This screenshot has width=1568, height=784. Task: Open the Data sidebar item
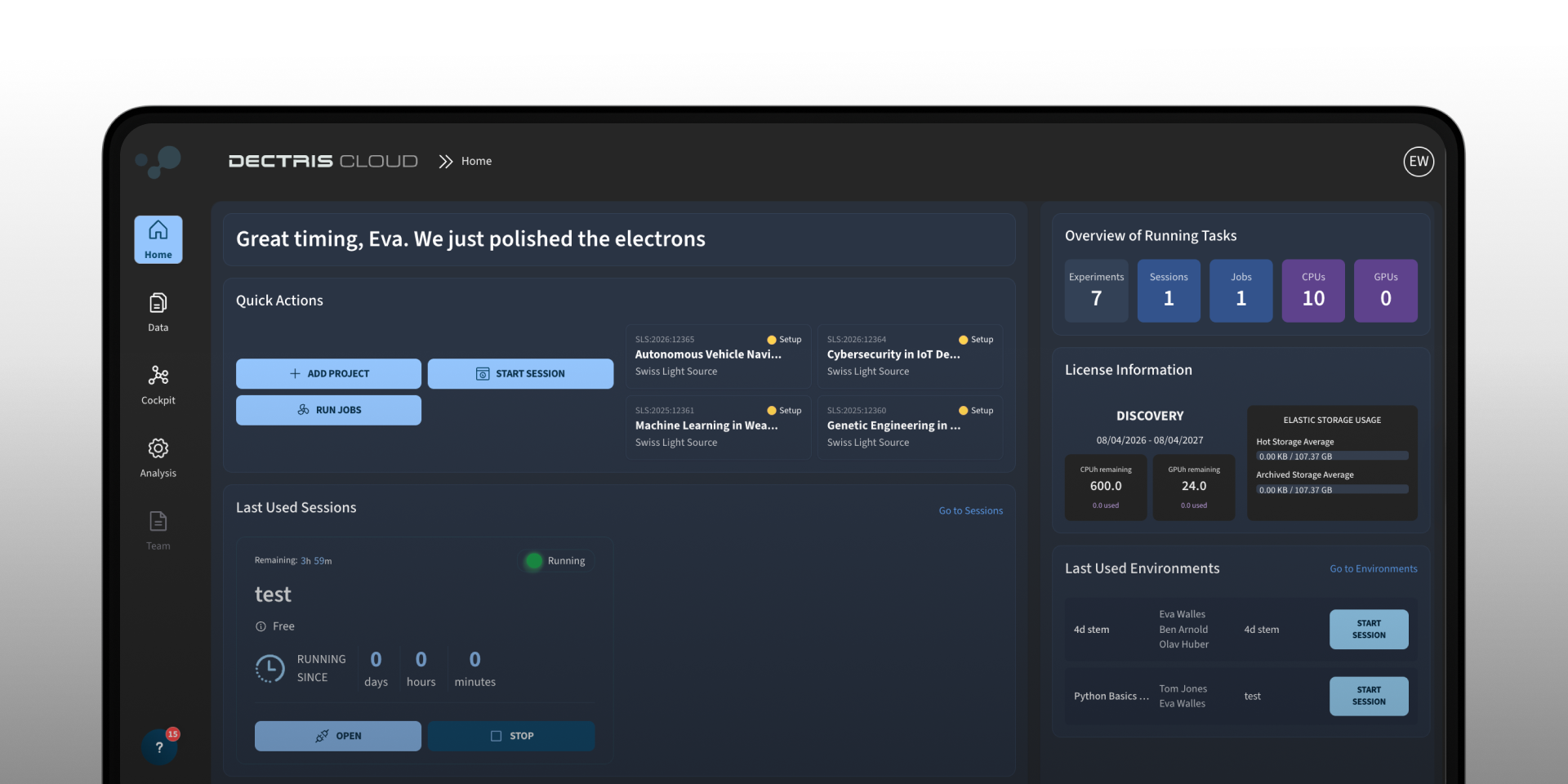click(x=158, y=313)
